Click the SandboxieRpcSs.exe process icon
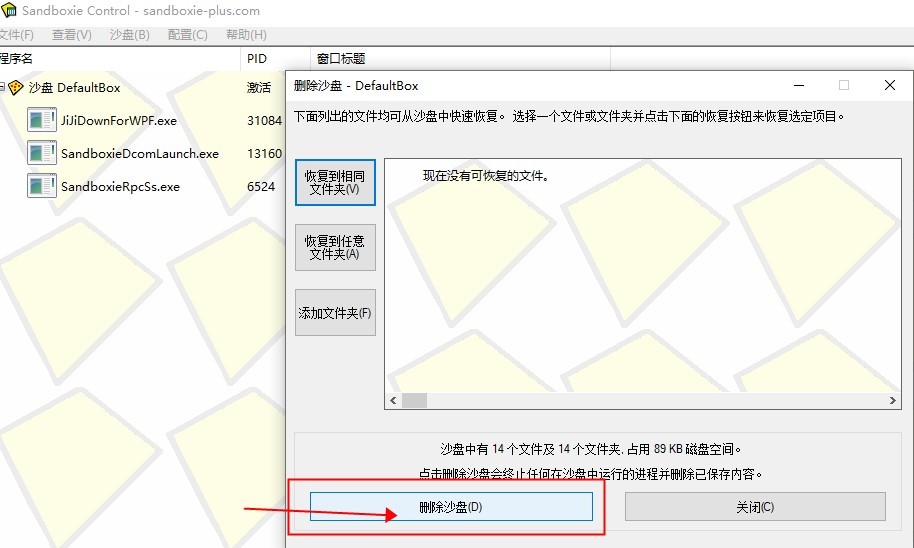 coord(42,186)
